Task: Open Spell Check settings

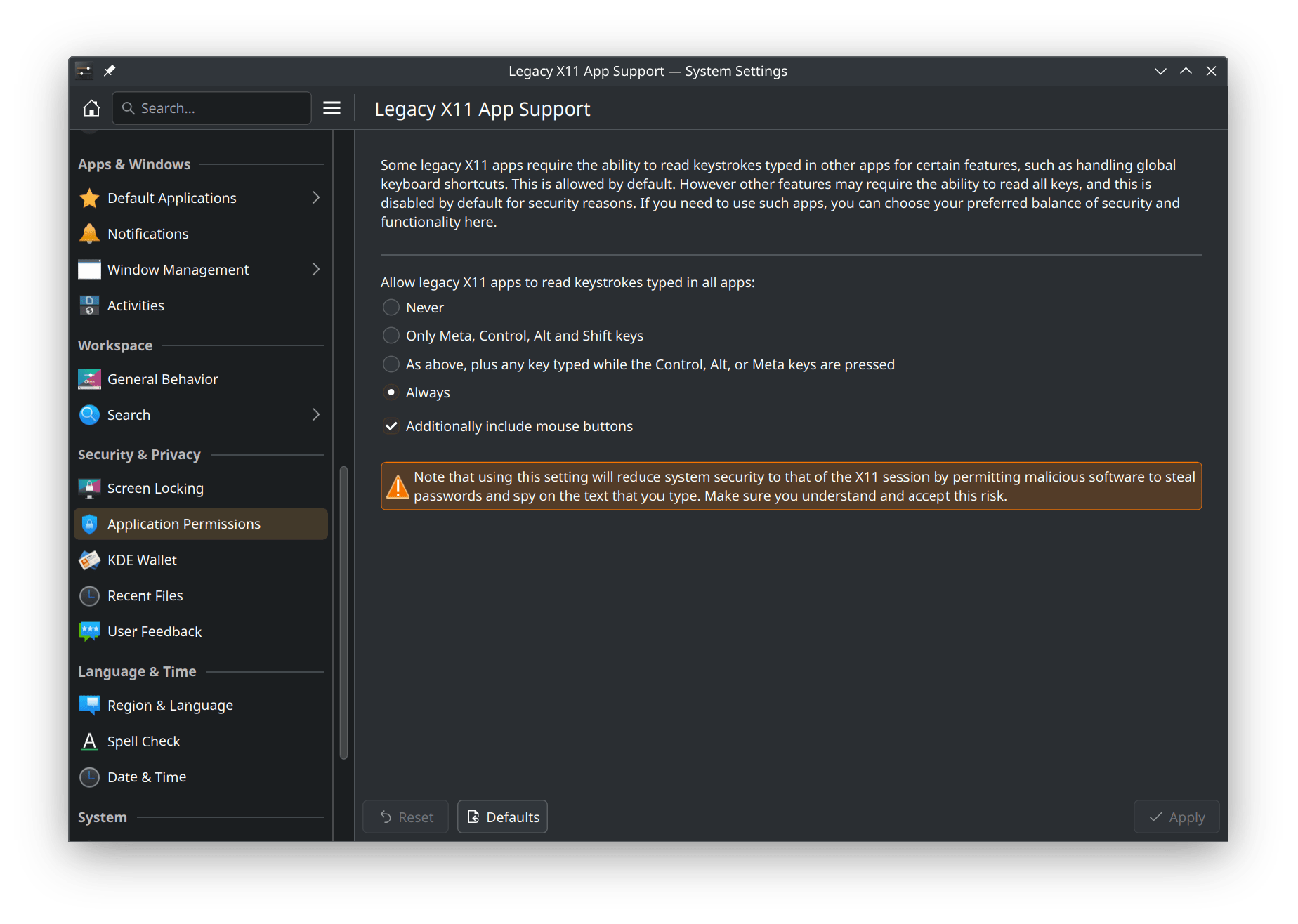Action: (201, 741)
